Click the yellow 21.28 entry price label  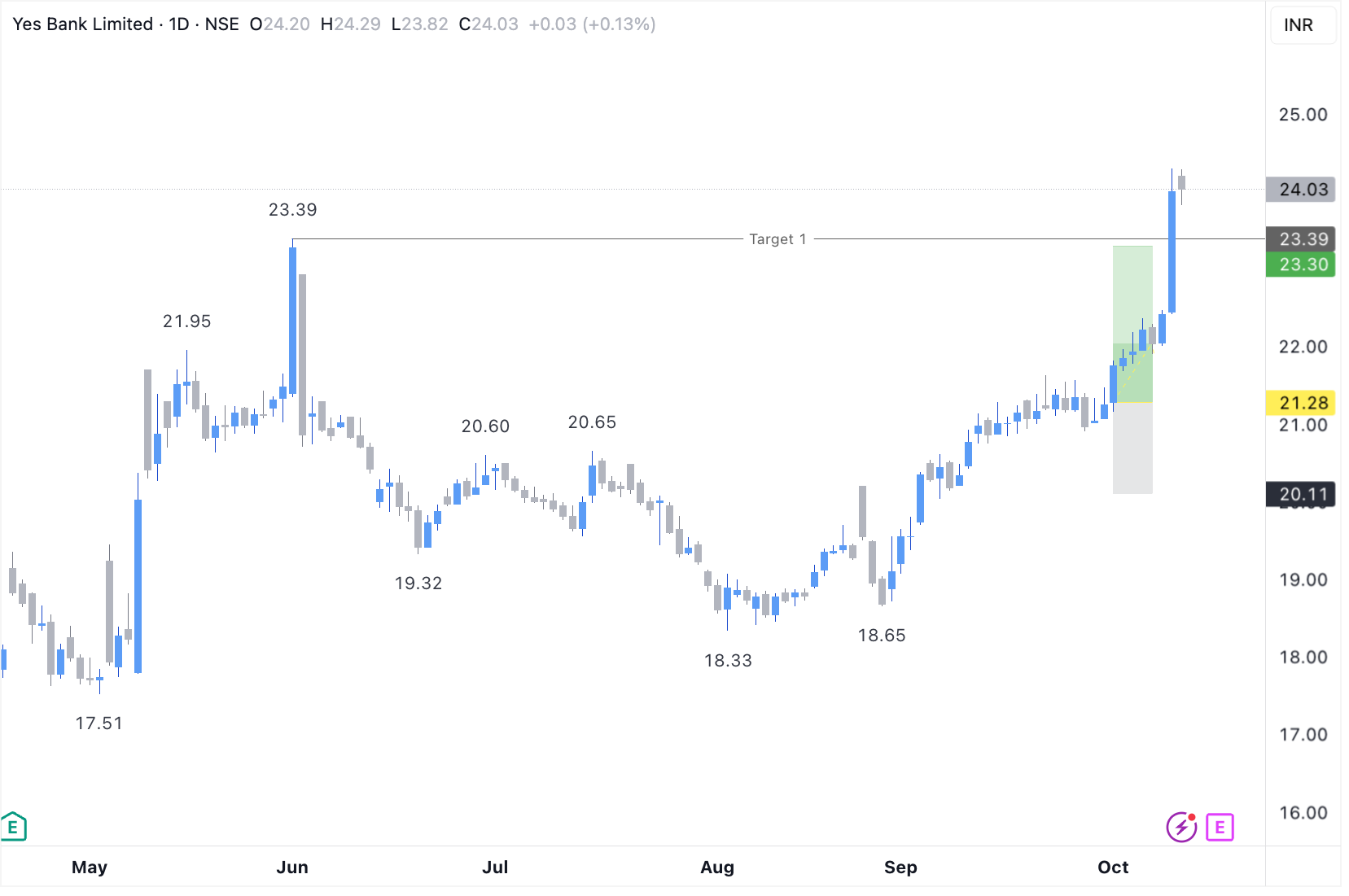pyautogui.click(x=1303, y=403)
